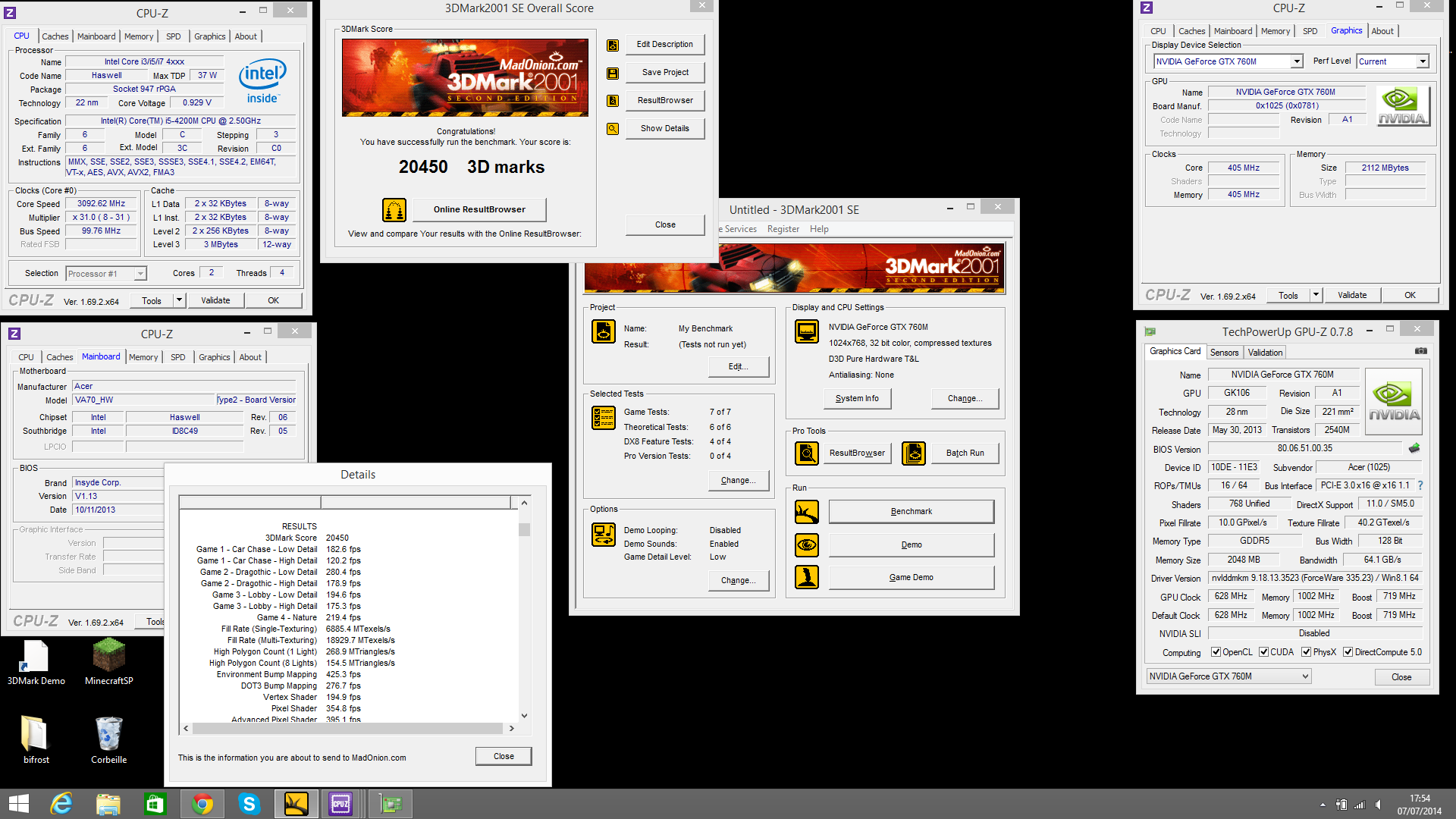The image size is (1456, 819).
Task: Toggle the PhysX checkbox in GPU-Z
Action: coord(1306,652)
